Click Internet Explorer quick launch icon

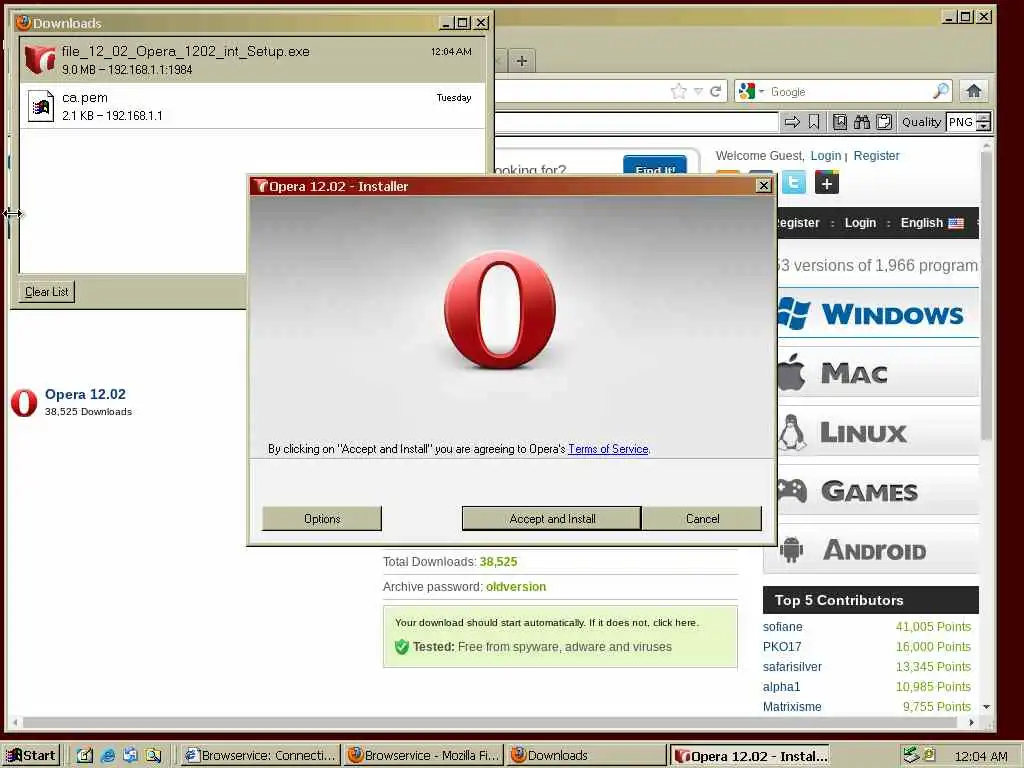pos(108,756)
